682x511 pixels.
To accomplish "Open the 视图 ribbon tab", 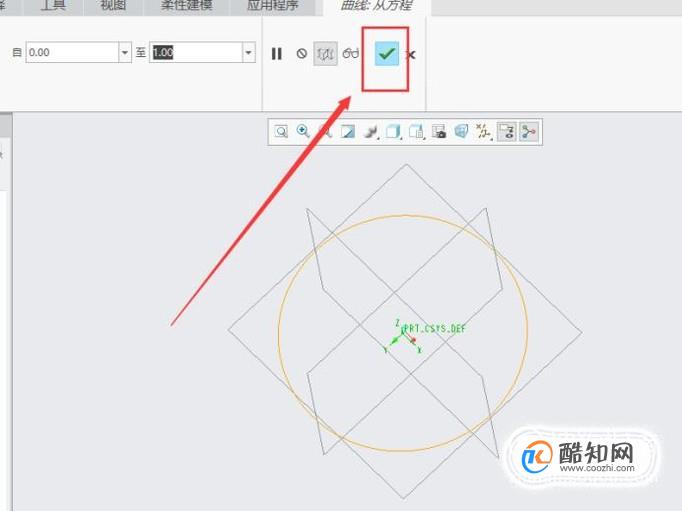I will click(113, 6).
